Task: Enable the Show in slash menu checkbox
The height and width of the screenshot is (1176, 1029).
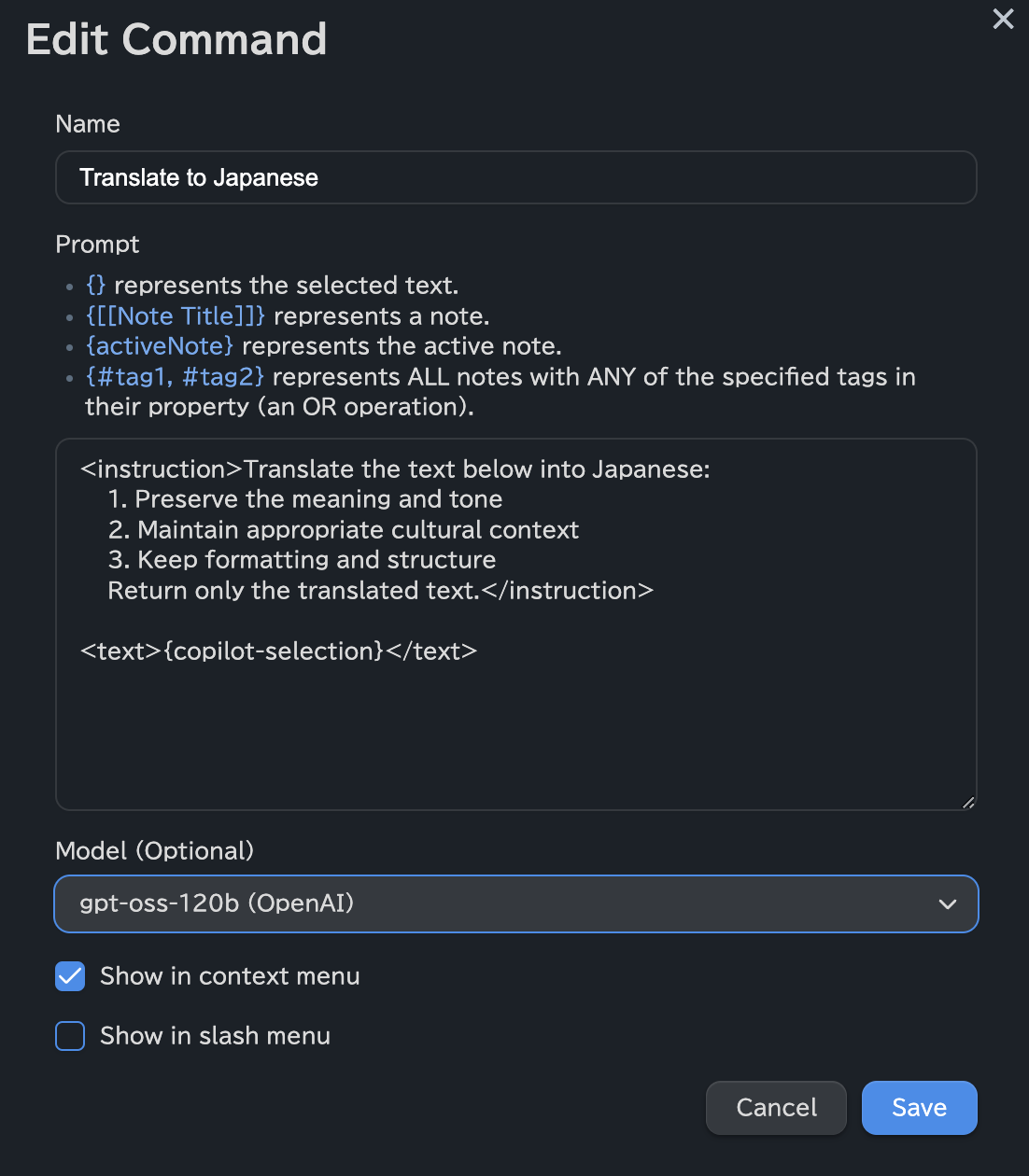Action: [x=70, y=1036]
